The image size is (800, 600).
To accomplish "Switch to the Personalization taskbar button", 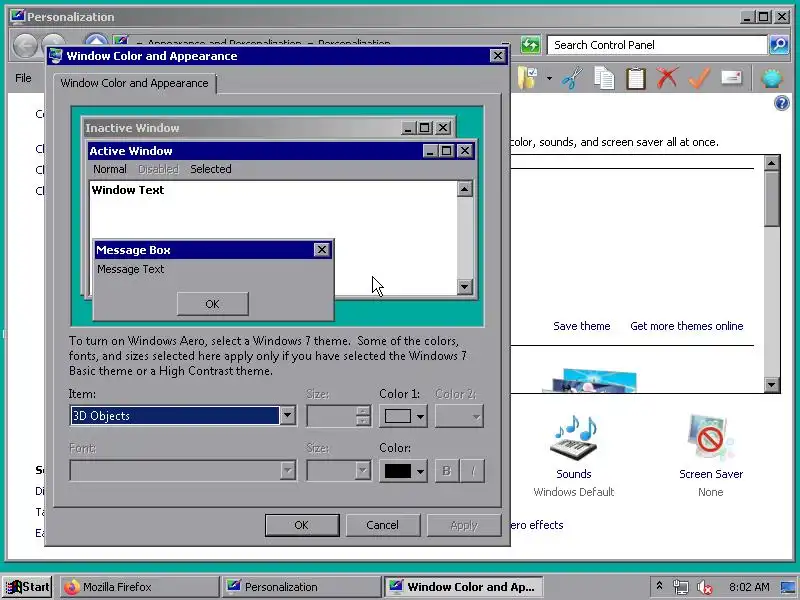I will tap(301, 587).
